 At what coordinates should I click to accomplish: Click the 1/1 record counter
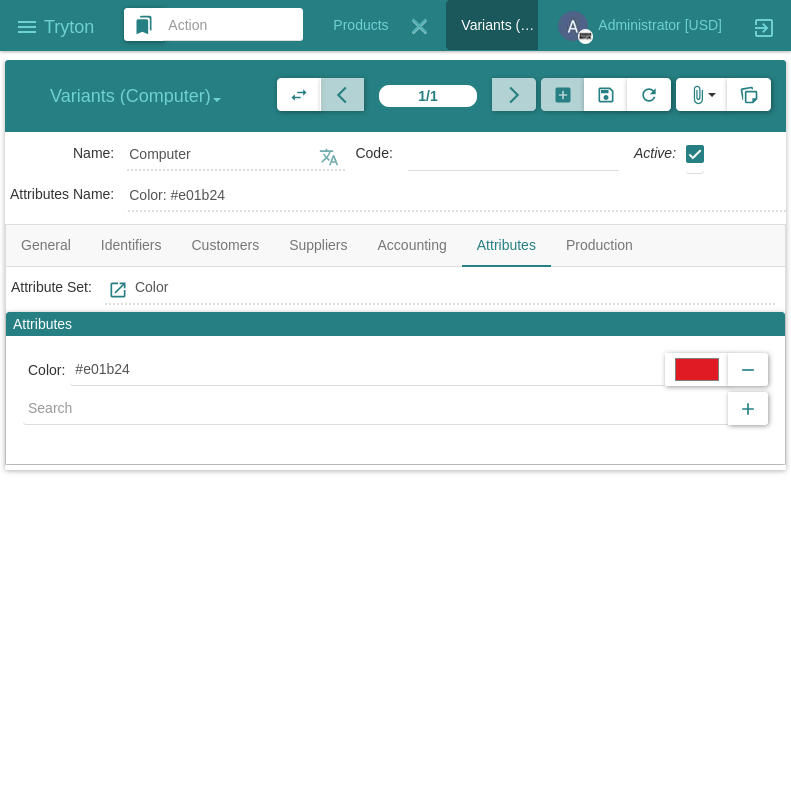[428, 96]
